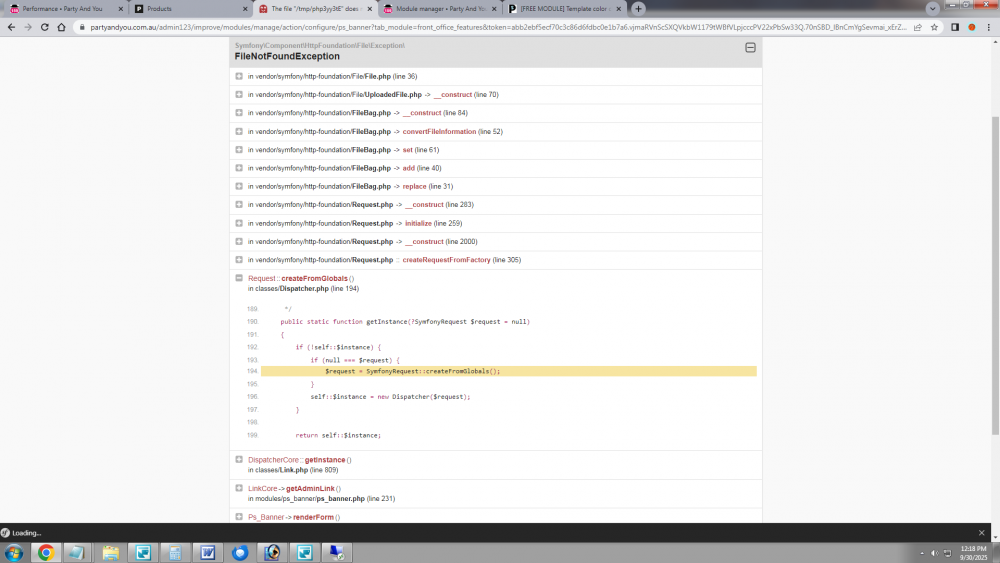
Task: Click the initialize method link
Action: (418, 223)
